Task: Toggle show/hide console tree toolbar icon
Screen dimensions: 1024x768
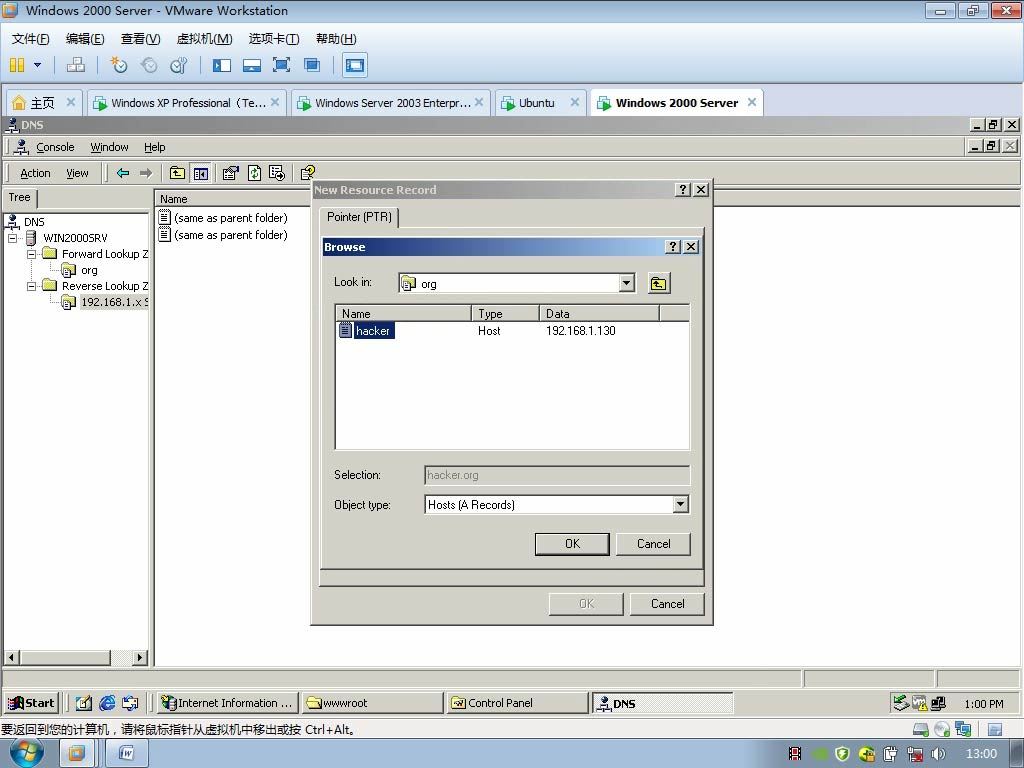Action: pos(200,173)
